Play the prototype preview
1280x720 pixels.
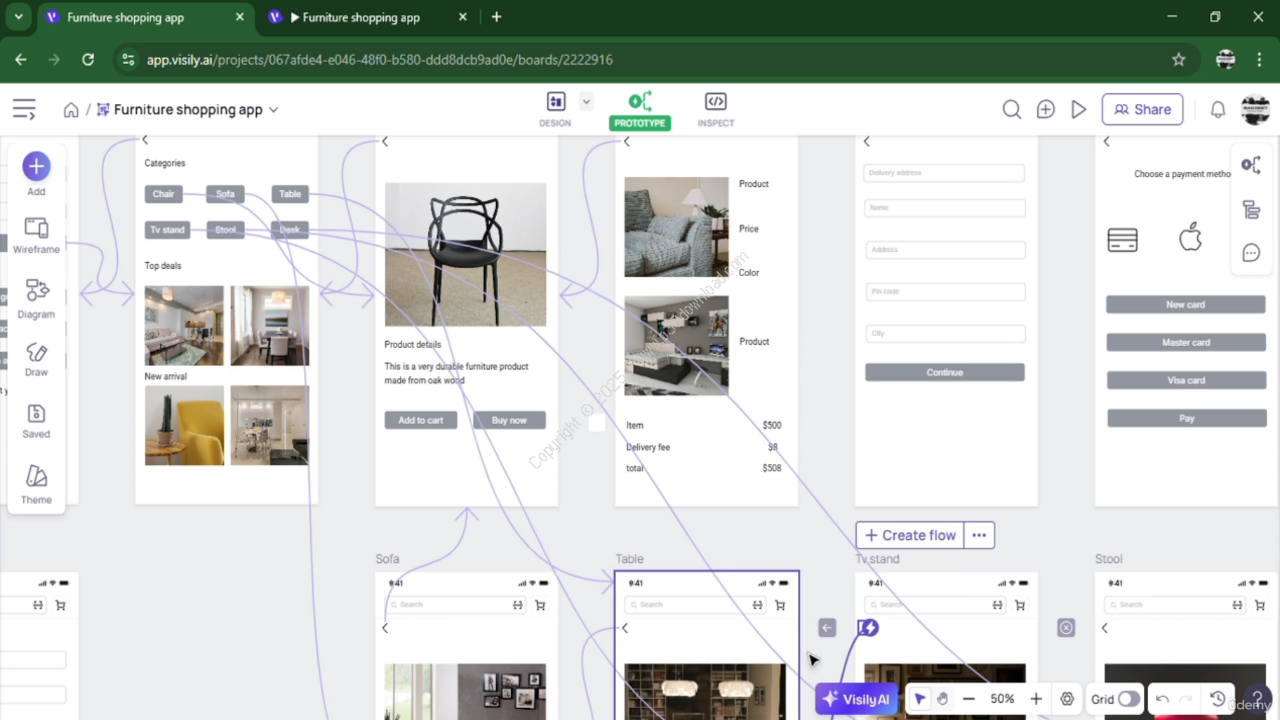tap(1078, 110)
